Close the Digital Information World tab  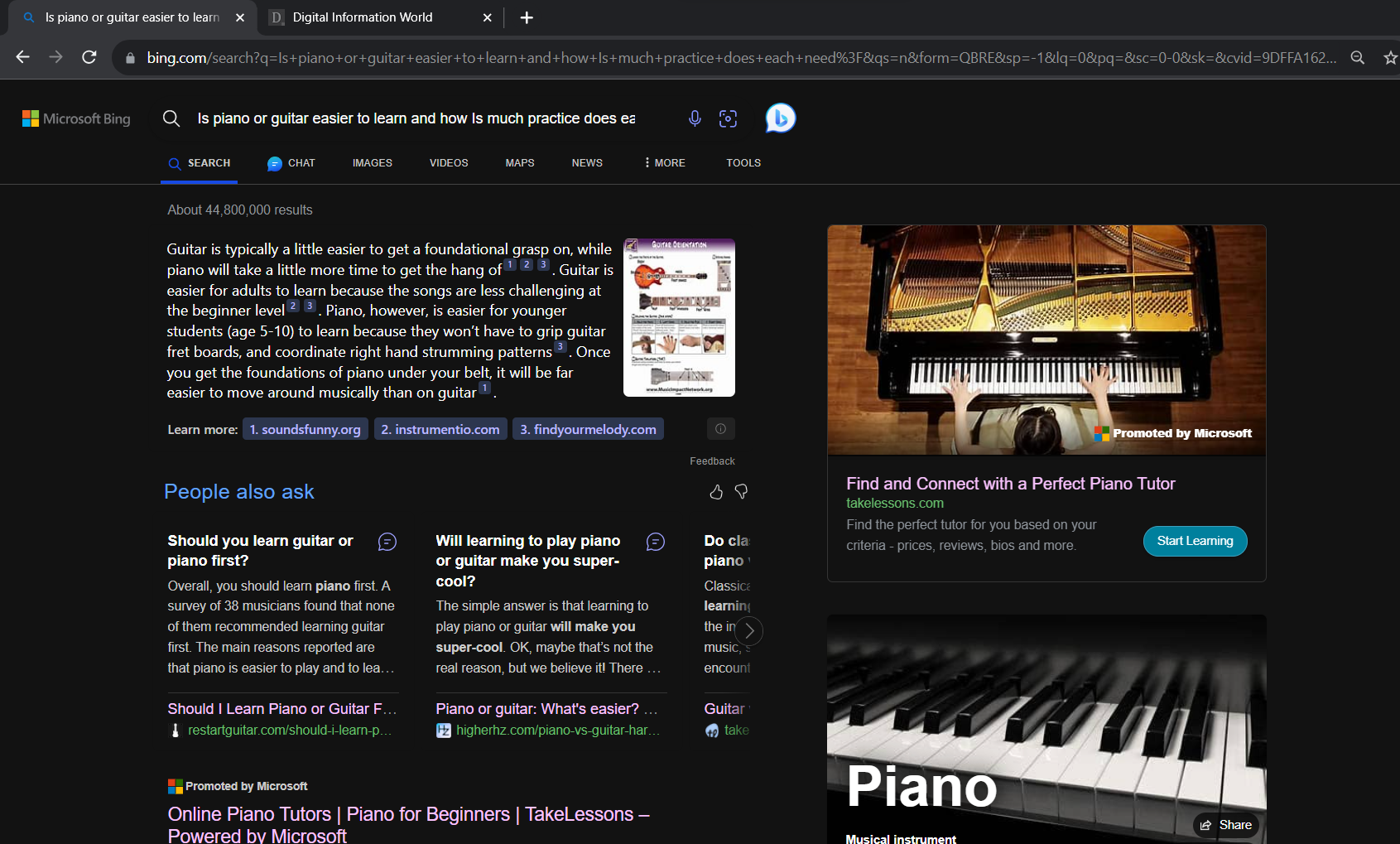tap(488, 17)
